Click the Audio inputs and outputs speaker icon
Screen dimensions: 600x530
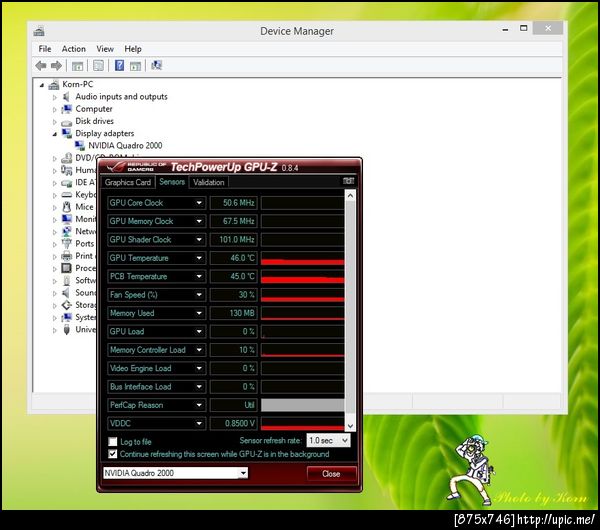66,96
